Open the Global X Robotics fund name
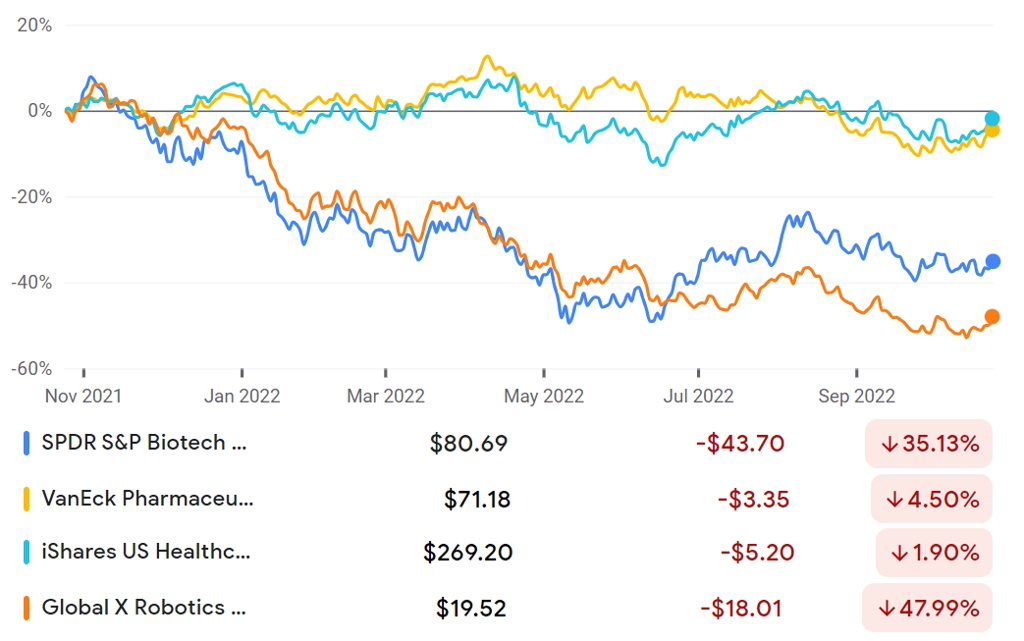The width and height of the screenshot is (1024, 641). click(x=144, y=607)
